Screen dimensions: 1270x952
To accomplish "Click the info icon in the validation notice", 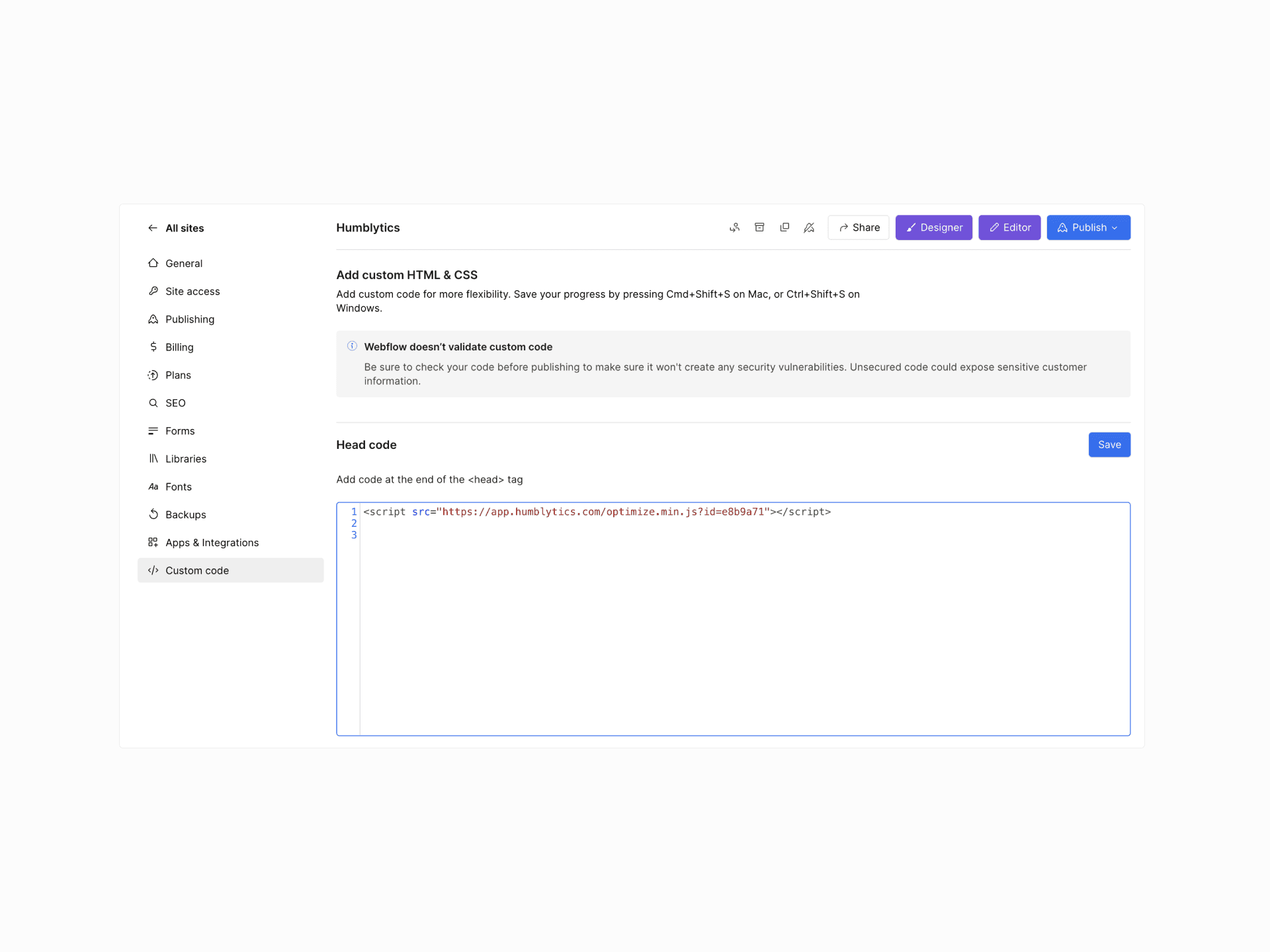I will (352, 346).
